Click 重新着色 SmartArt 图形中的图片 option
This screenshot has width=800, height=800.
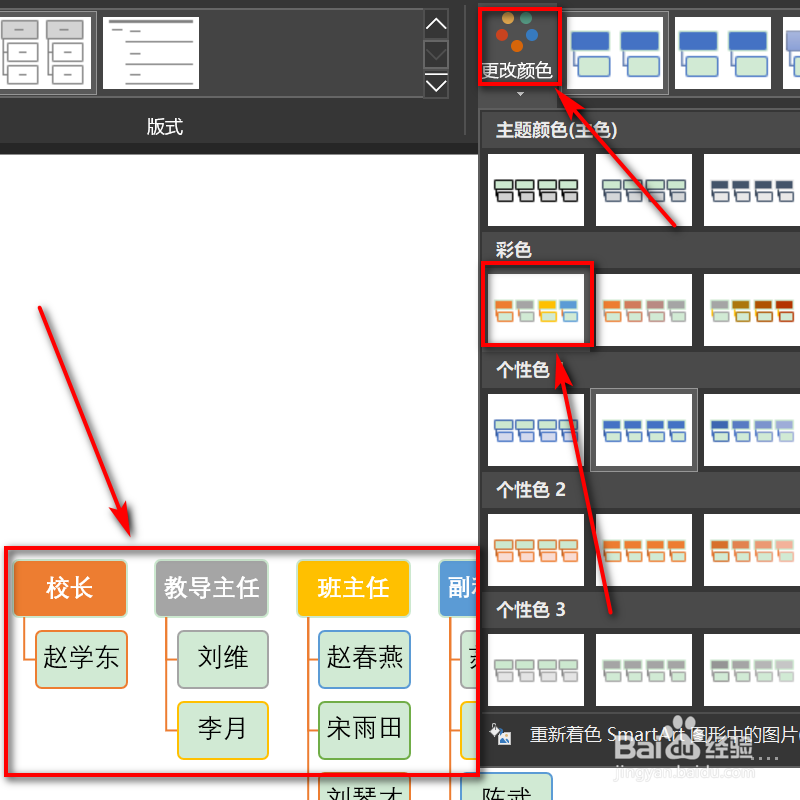click(641, 735)
